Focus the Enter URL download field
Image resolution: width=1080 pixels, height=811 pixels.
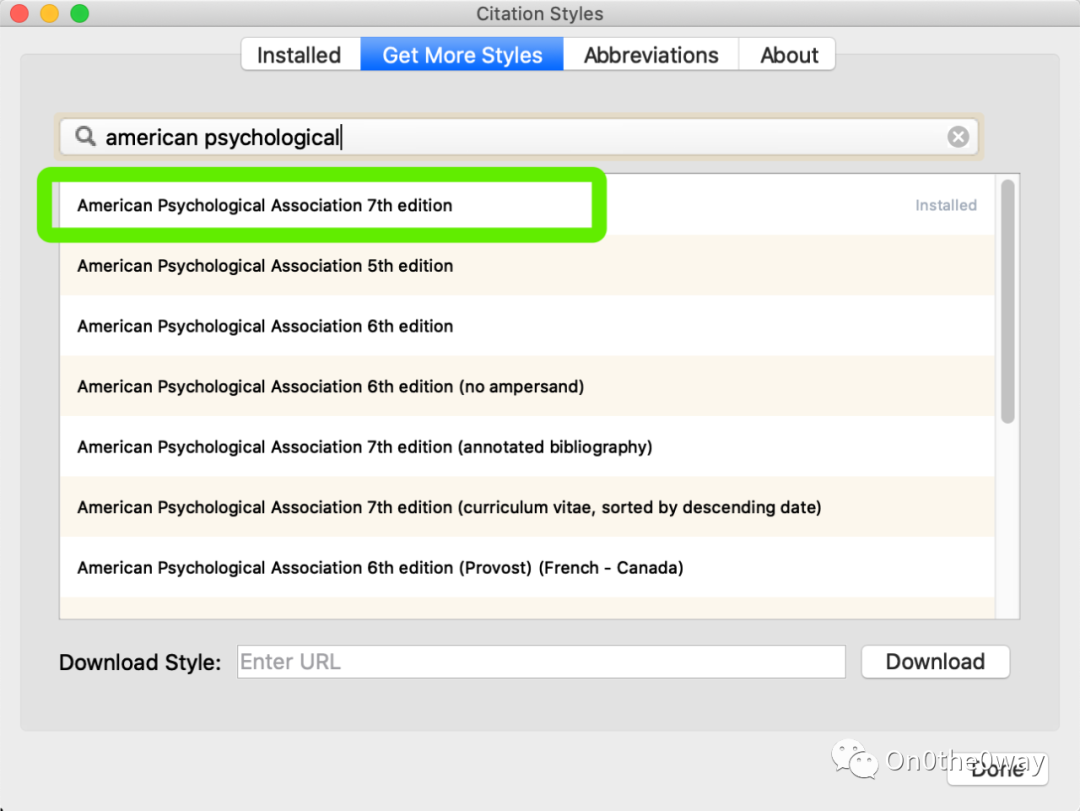[541, 661]
